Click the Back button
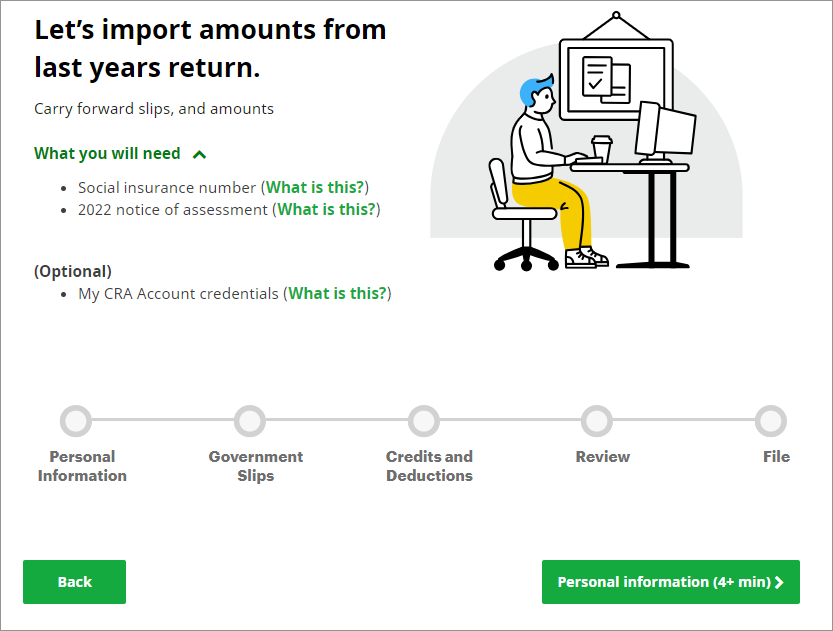This screenshot has width=833, height=631. [x=74, y=582]
